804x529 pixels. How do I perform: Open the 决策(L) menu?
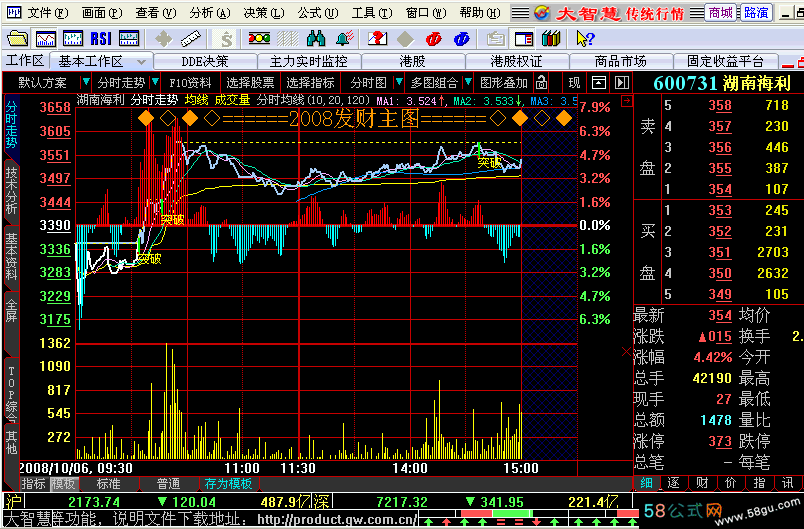pyautogui.click(x=264, y=13)
